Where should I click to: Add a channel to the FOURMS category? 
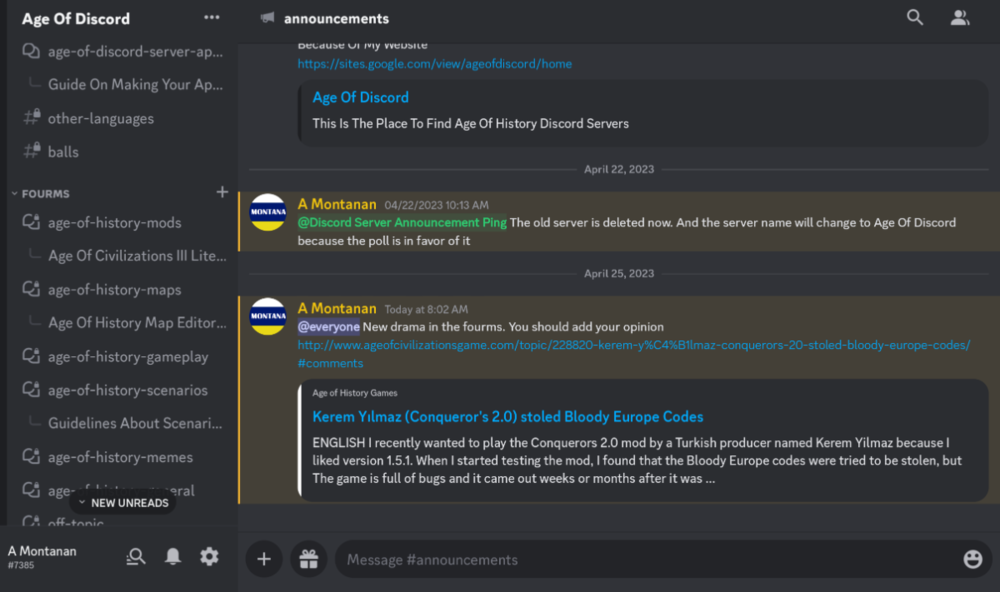pos(222,192)
